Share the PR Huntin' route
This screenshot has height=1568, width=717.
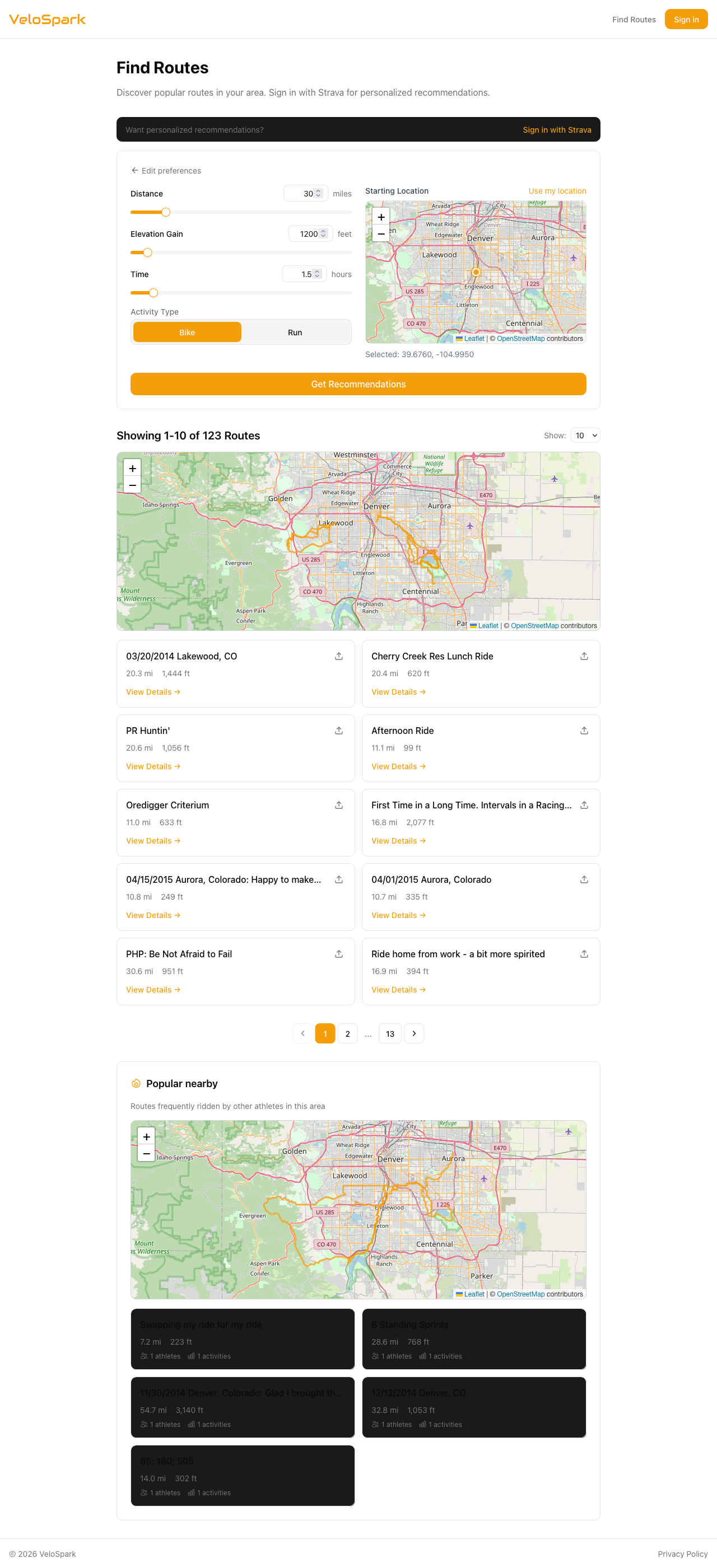coord(339,731)
